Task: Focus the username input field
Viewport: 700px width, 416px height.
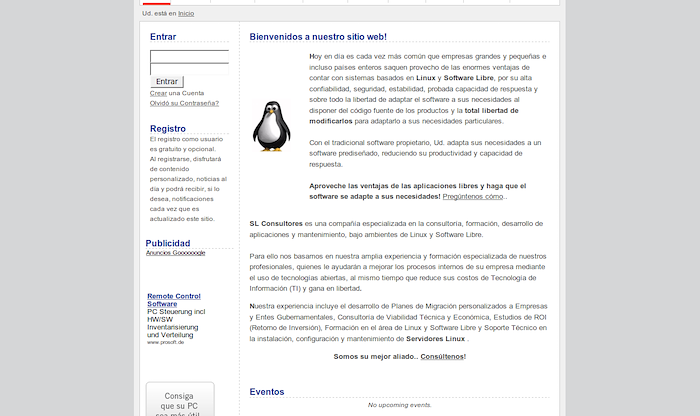Action: coord(189,56)
